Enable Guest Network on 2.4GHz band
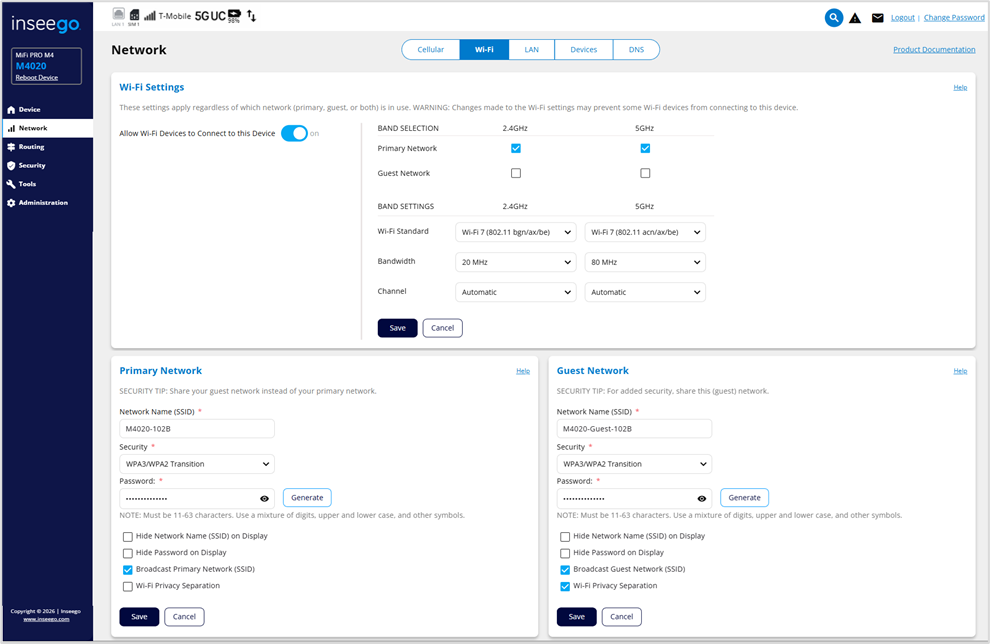This screenshot has width=990, height=644. tap(516, 173)
